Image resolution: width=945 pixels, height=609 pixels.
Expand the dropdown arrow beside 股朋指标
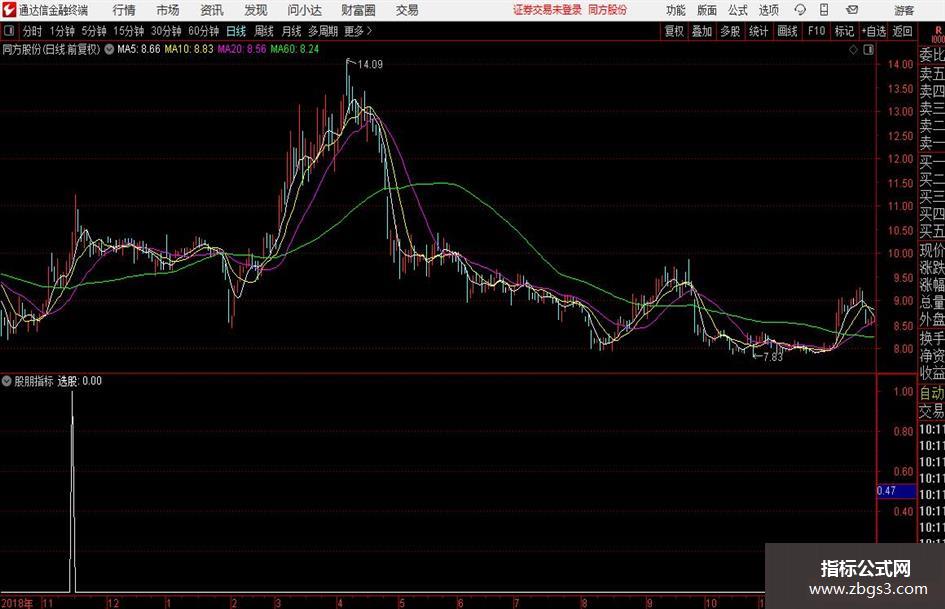[x=7, y=381]
